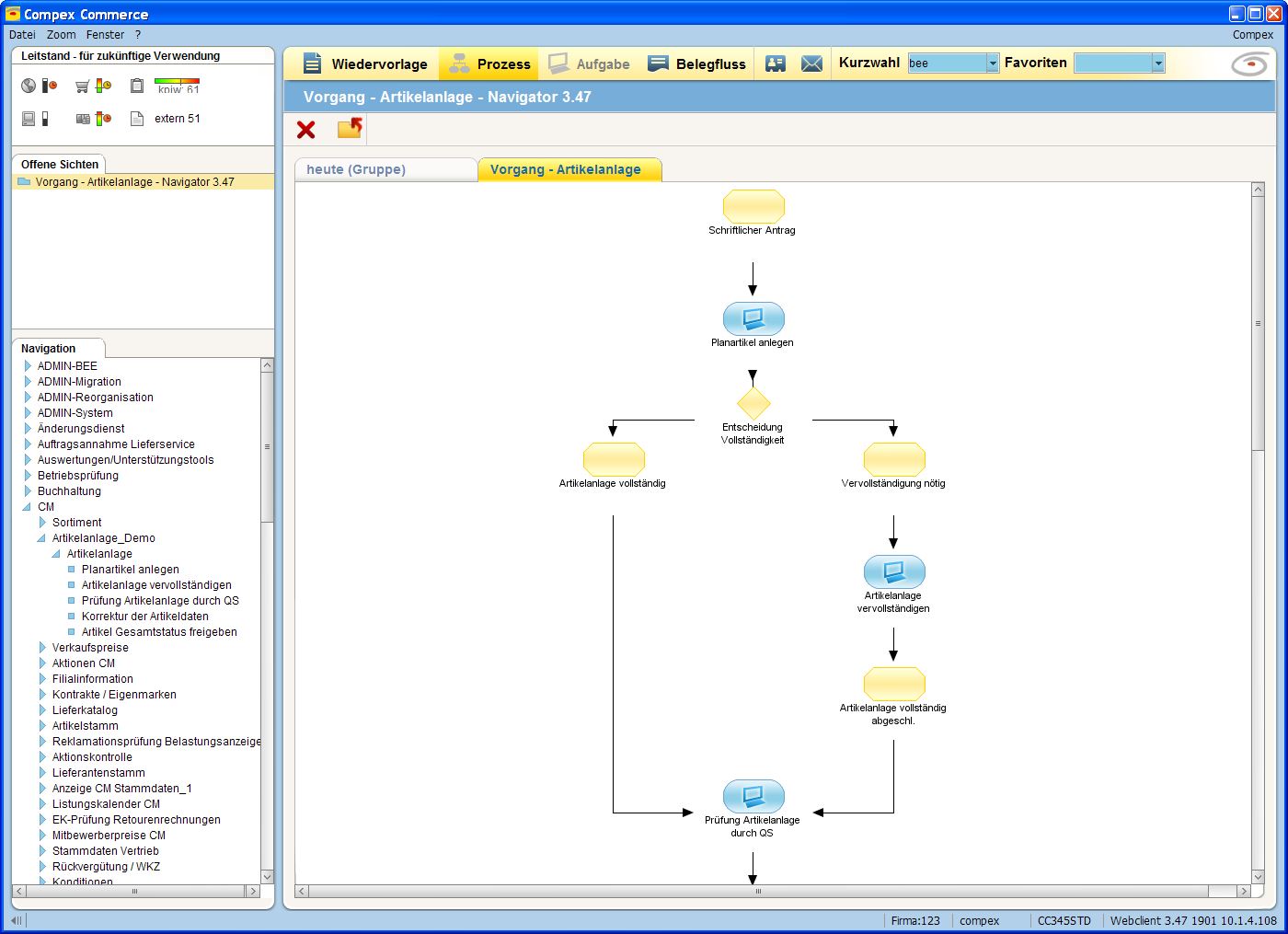
Task: Open the envelope mail icon in toolbar
Action: coord(811,63)
